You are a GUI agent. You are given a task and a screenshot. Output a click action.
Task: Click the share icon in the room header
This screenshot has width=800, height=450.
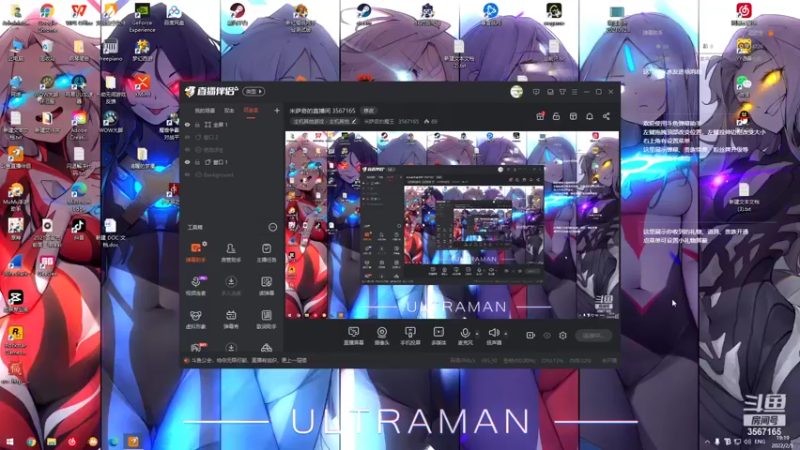pyautogui.click(x=606, y=116)
